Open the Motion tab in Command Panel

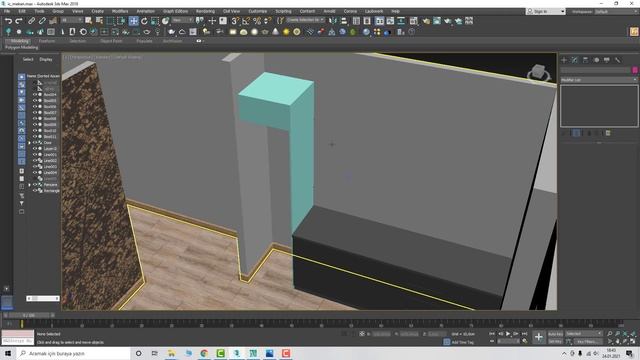[596, 60]
